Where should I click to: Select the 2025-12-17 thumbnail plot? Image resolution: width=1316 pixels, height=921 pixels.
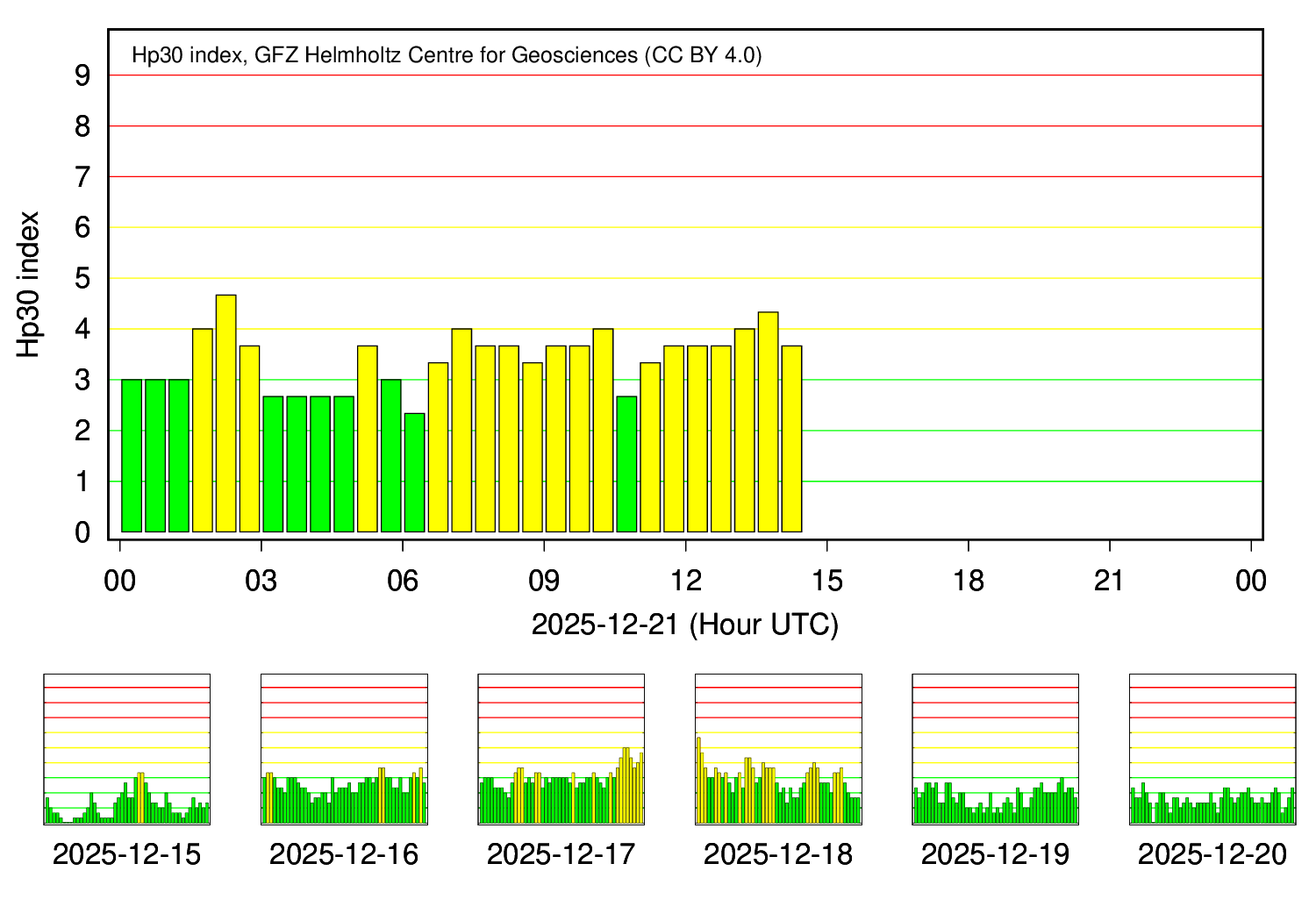pos(561,749)
